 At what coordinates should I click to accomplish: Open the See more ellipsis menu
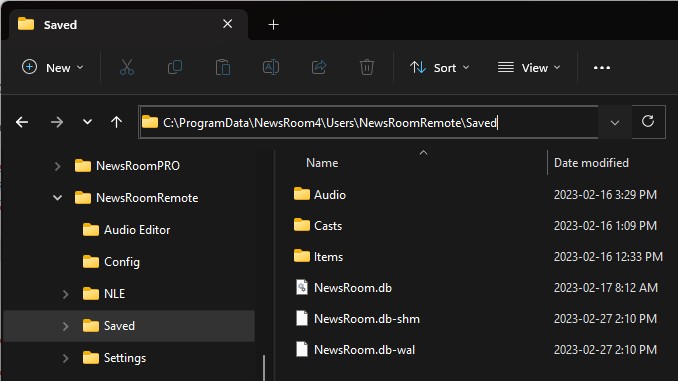coord(602,67)
